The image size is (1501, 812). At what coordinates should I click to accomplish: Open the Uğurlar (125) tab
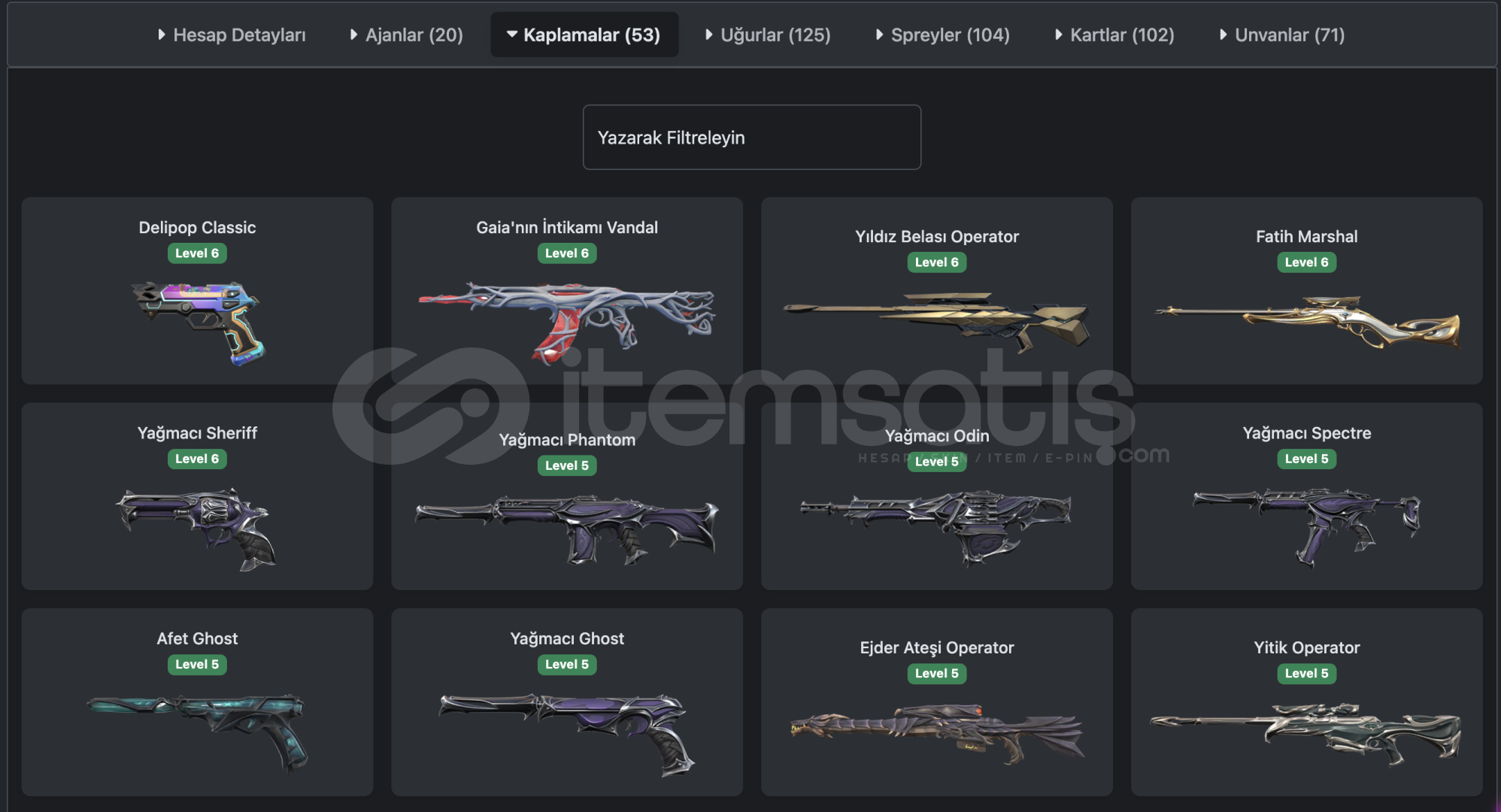768,35
